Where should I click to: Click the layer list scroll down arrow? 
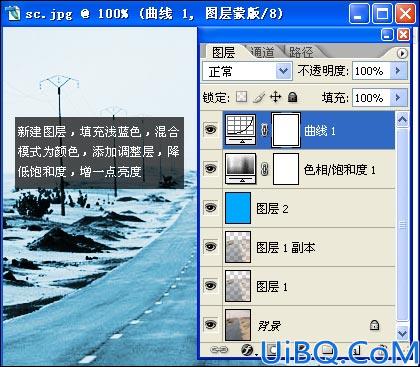tap(402, 333)
